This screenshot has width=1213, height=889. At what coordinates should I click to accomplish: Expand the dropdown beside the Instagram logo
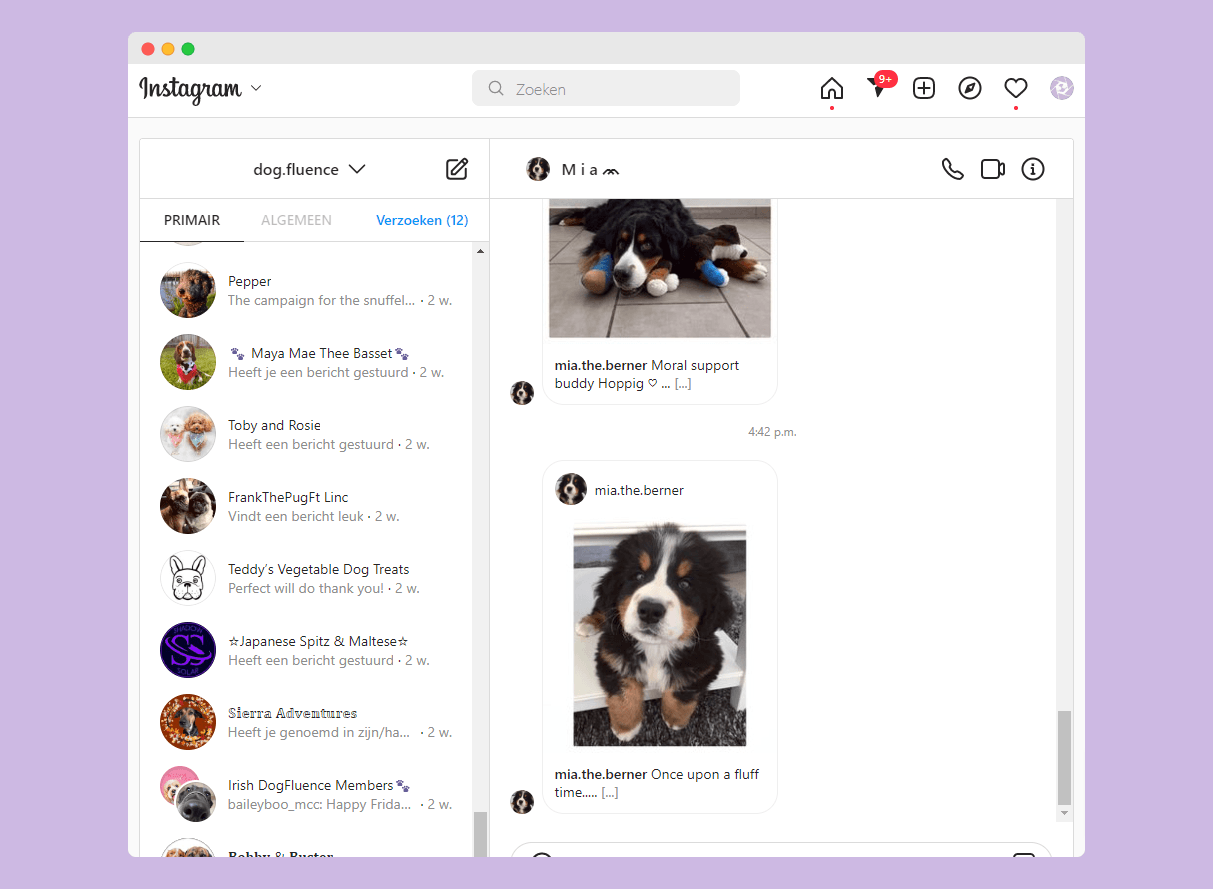click(256, 89)
